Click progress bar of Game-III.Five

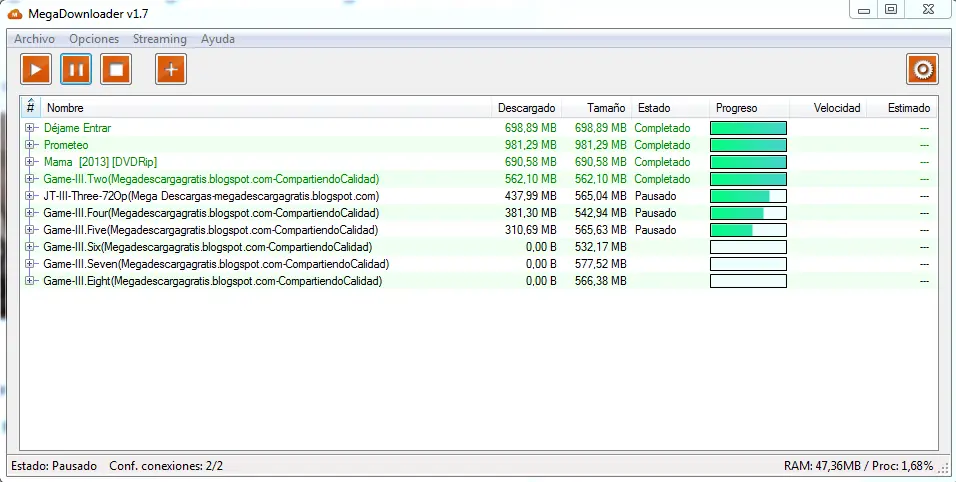(x=748, y=230)
